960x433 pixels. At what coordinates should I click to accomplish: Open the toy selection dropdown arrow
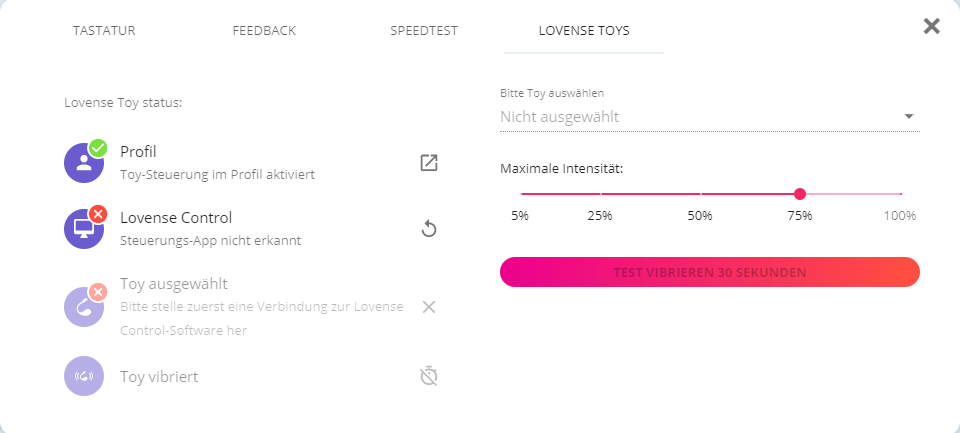point(909,117)
